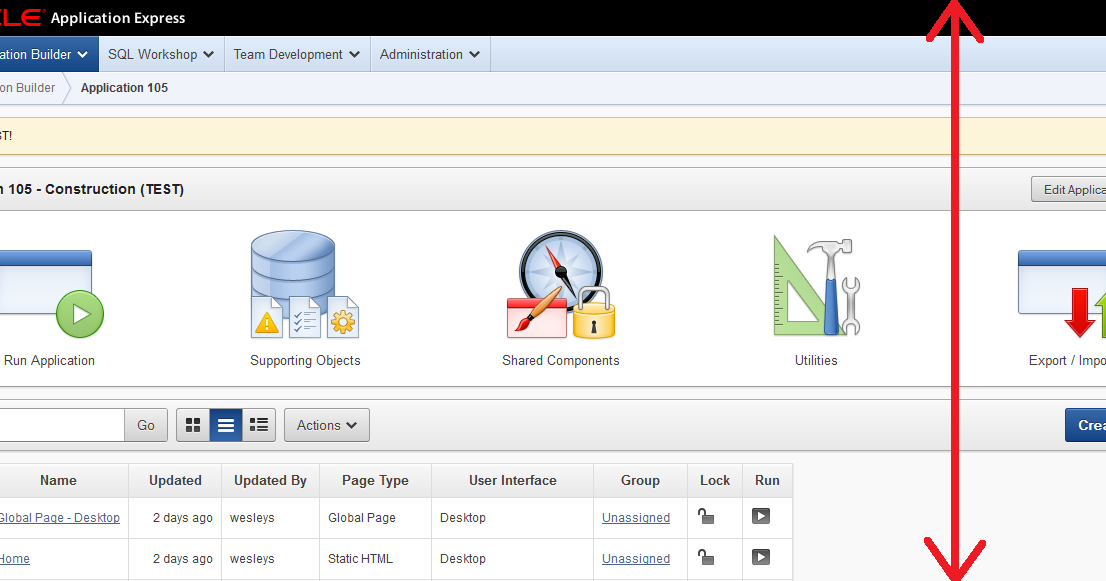Open the Team Development menu
This screenshot has width=1106, height=581.
click(x=296, y=54)
